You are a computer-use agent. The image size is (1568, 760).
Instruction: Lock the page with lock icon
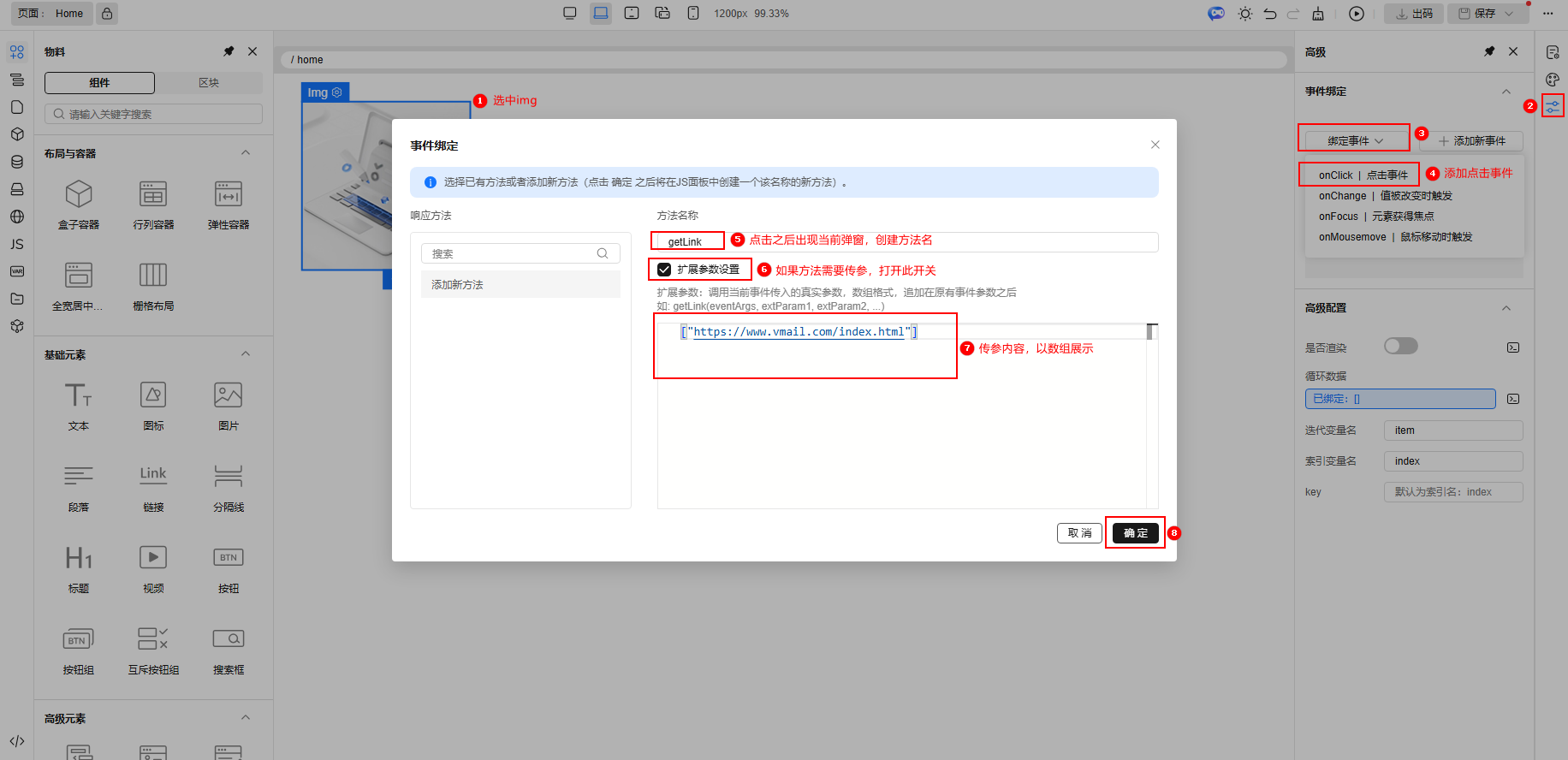107,14
